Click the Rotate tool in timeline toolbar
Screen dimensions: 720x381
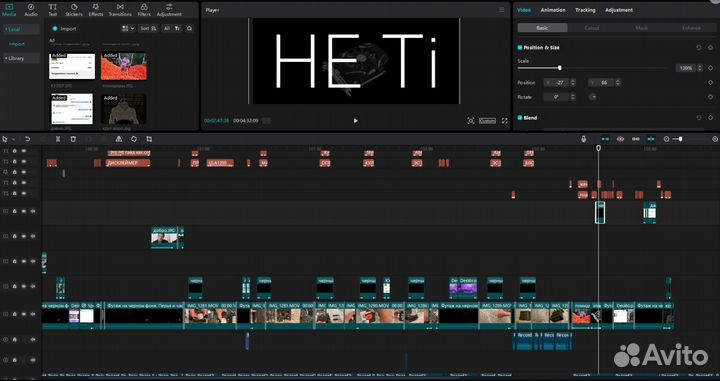[134, 139]
